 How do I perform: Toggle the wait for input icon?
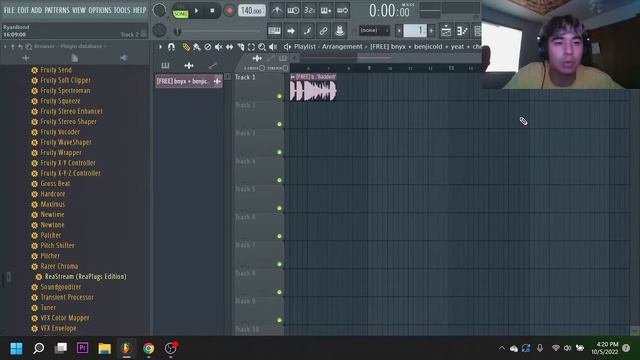[293, 10]
